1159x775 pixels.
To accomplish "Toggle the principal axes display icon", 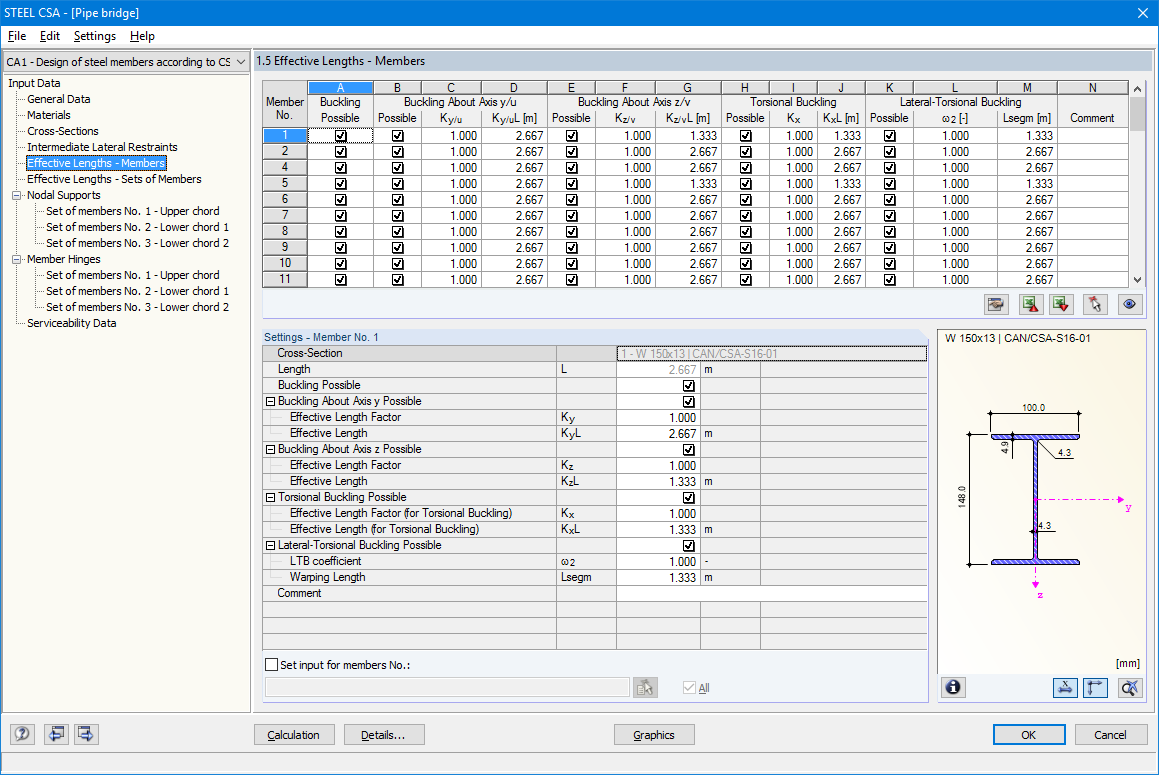I will click(1095, 688).
